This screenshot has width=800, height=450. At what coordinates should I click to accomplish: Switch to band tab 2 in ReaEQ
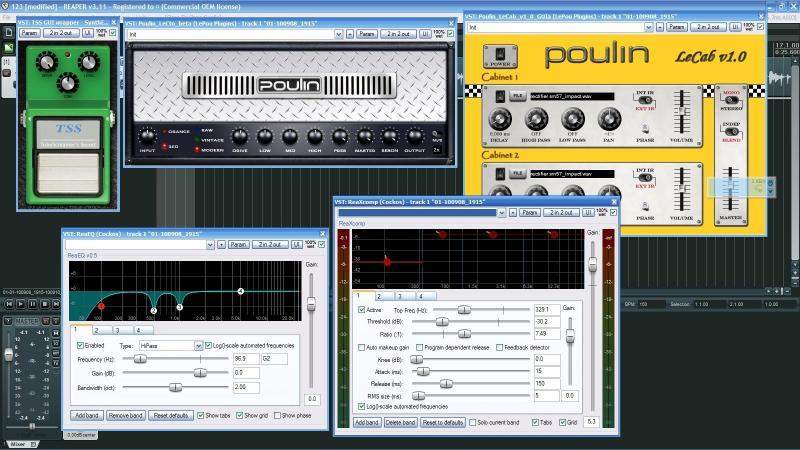(98, 329)
